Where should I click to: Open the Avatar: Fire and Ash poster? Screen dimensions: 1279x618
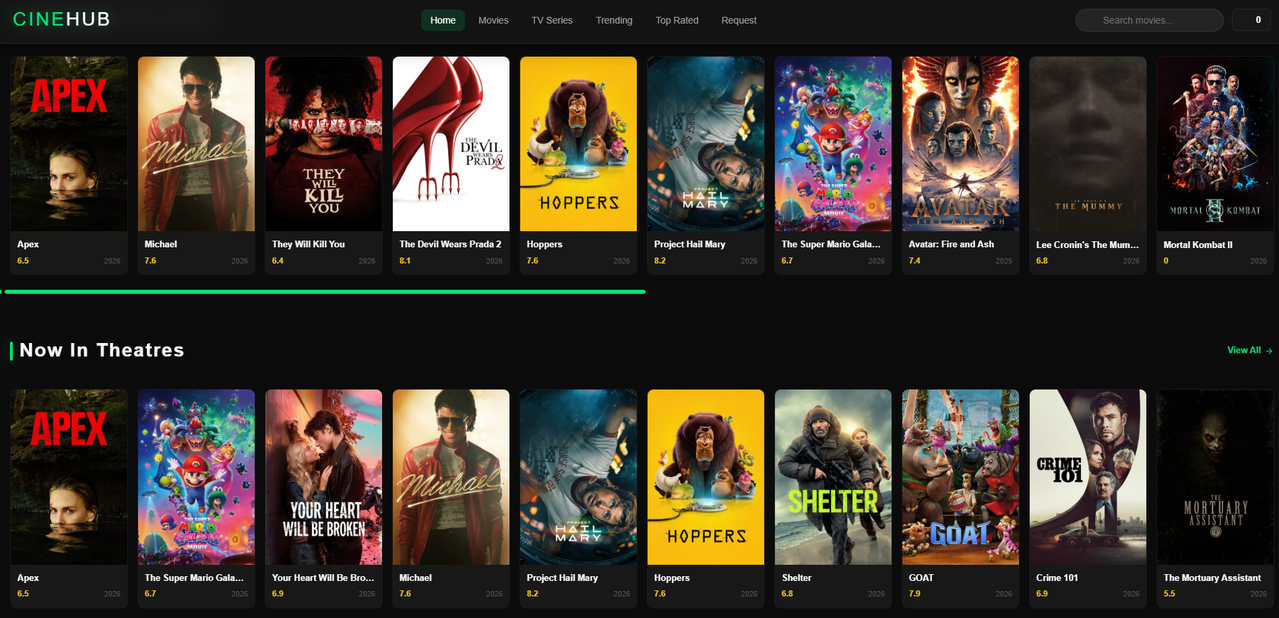click(960, 143)
